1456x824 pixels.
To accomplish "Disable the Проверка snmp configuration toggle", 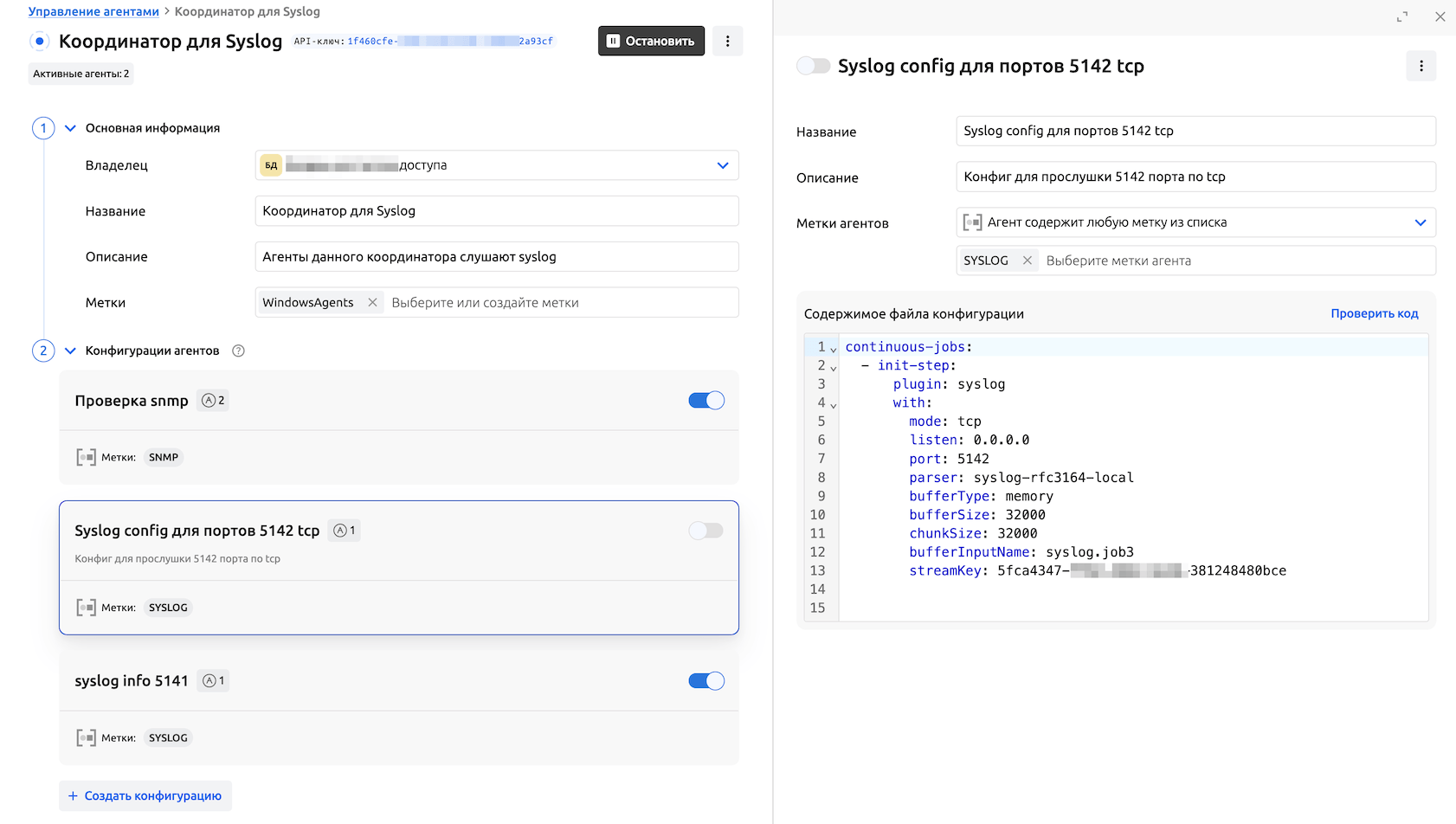I will click(x=705, y=401).
